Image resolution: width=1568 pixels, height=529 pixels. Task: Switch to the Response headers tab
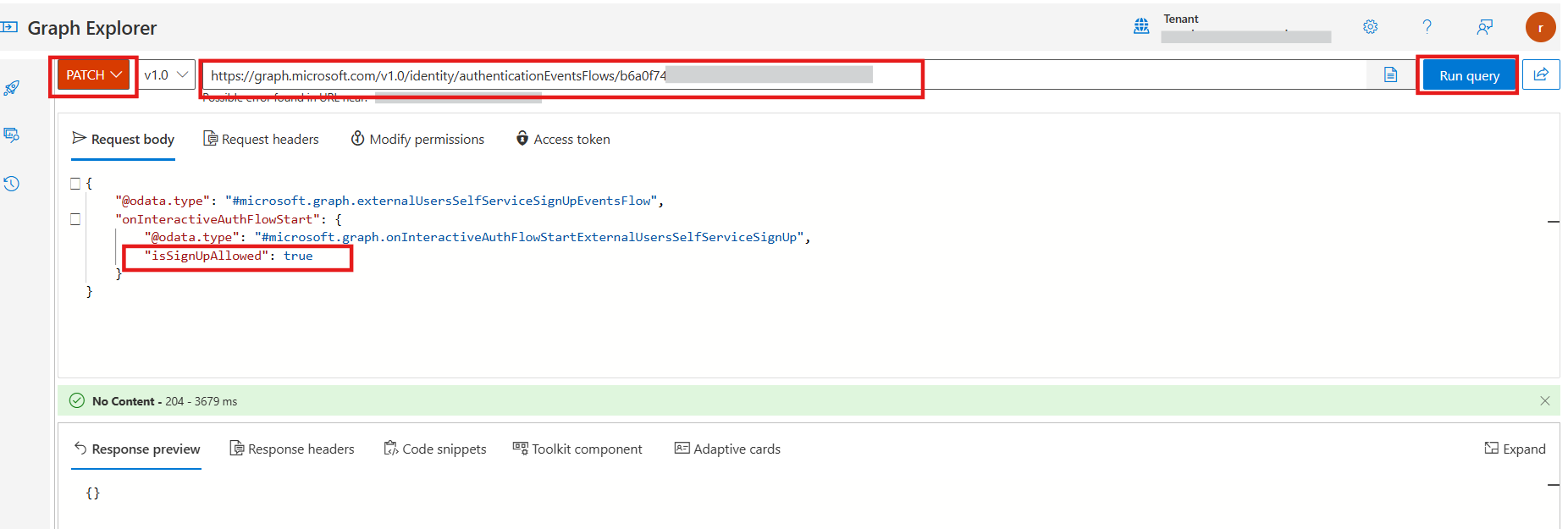point(292,449)
